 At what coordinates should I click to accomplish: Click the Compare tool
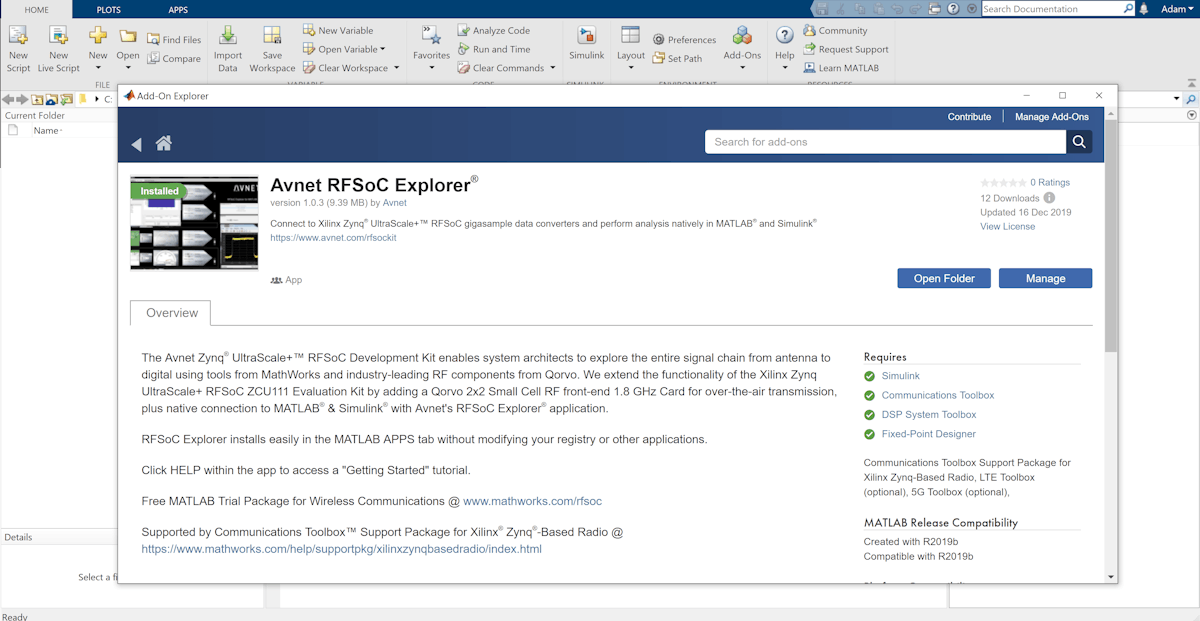174,59
